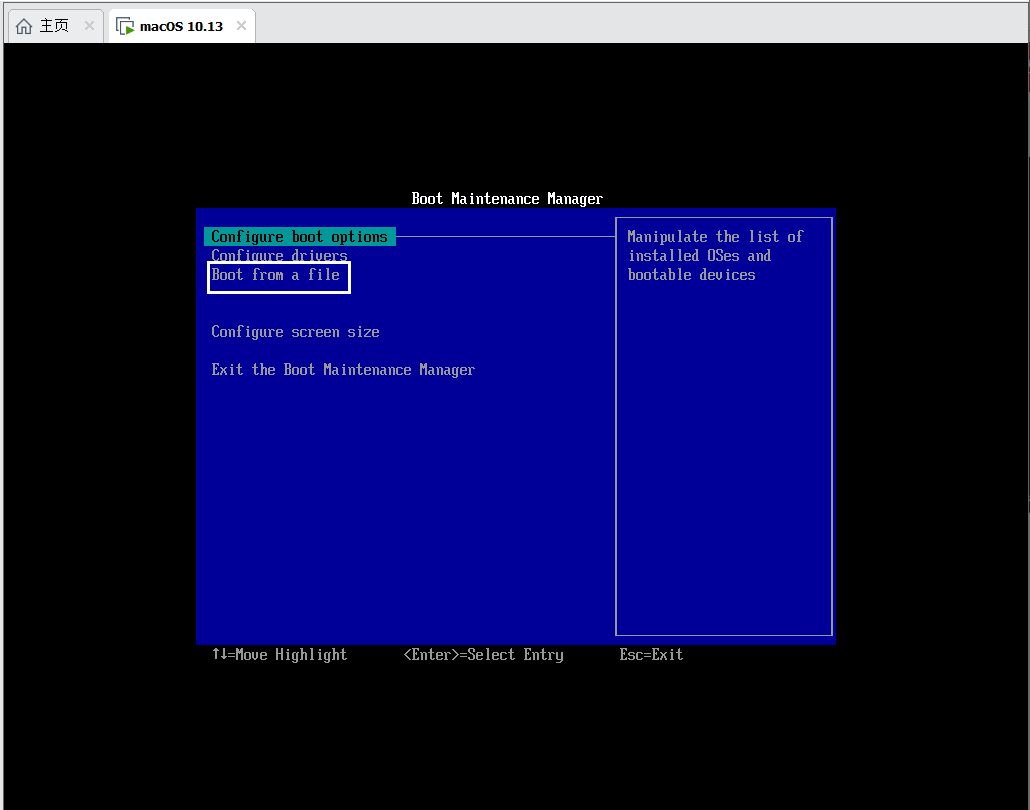
Task: Select the Configure boot options entry
Action: 300,236
